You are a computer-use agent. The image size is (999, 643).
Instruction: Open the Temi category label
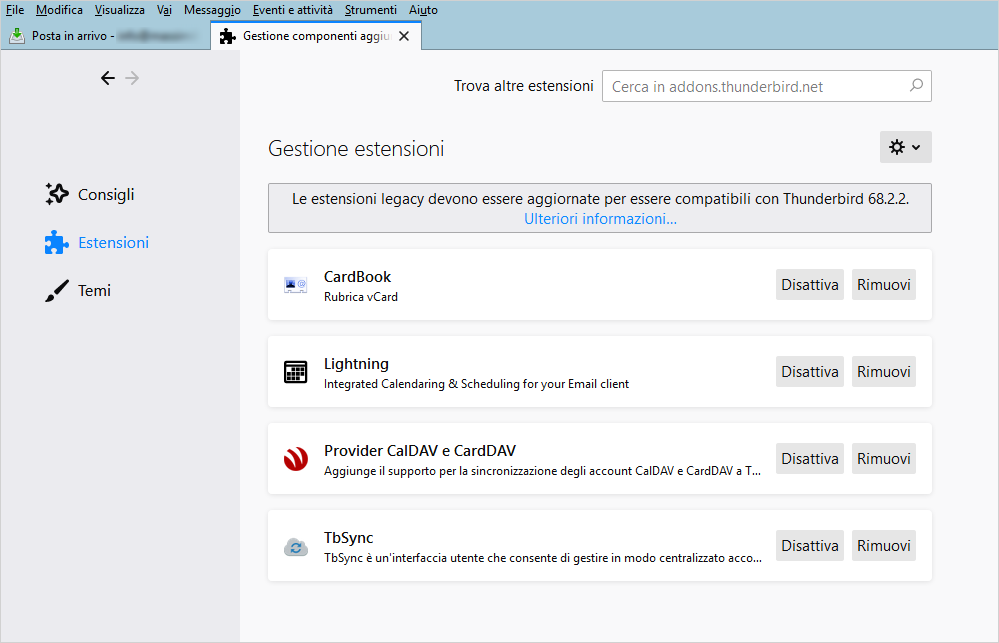click(94, 291)
